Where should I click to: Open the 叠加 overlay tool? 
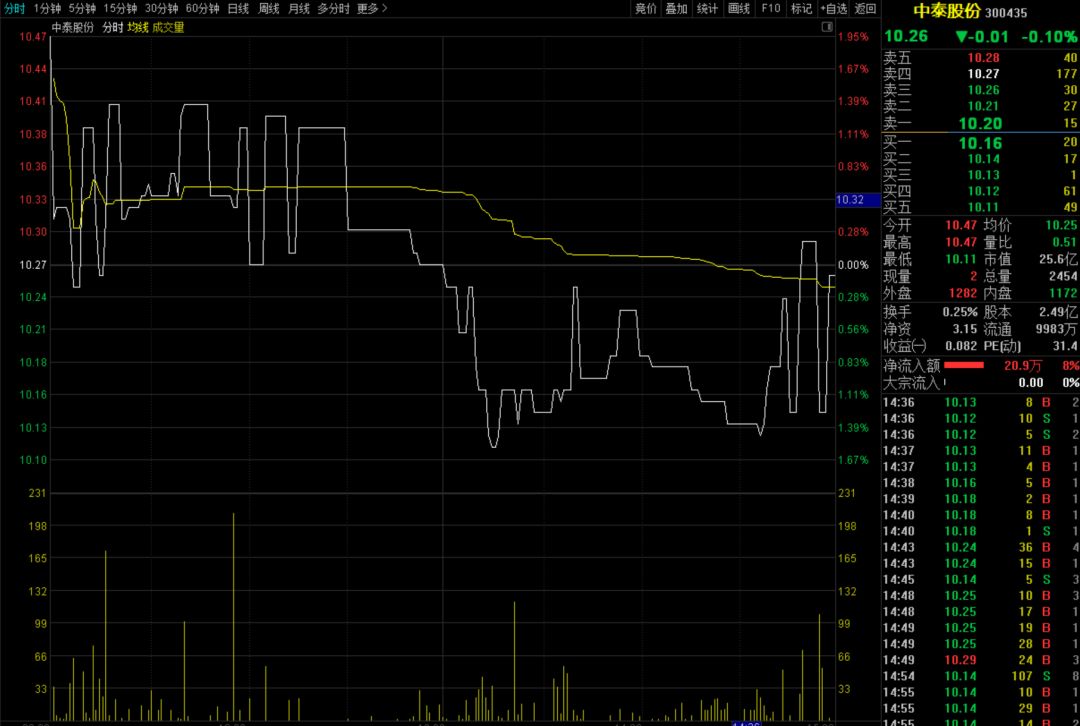point(677,8)
